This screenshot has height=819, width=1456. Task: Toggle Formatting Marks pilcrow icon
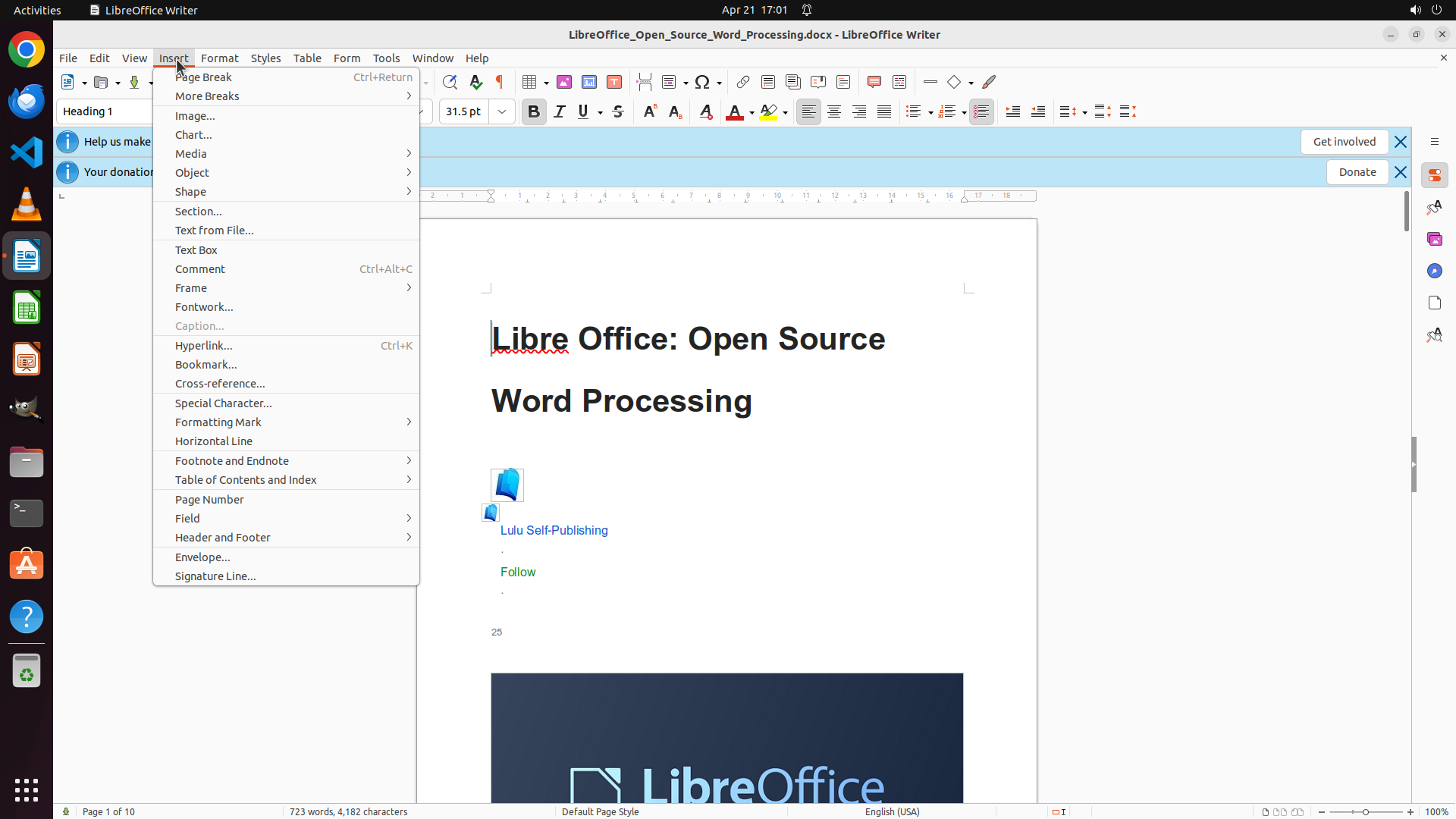click(x=500, y=82)
